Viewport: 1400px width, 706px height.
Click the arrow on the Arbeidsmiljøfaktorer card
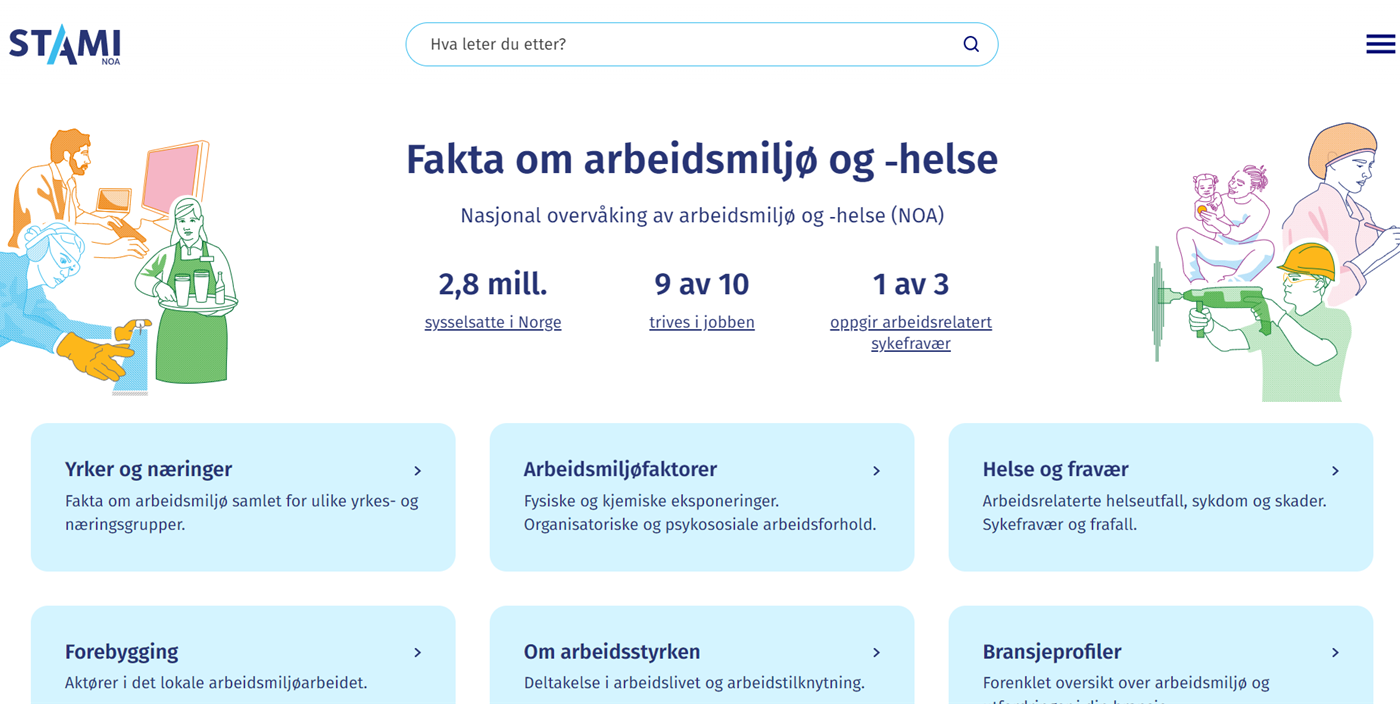point(876,471)
